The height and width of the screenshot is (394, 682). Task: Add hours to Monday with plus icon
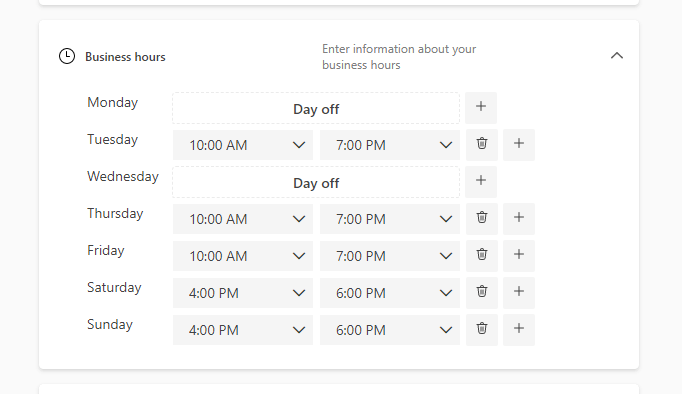481,108
